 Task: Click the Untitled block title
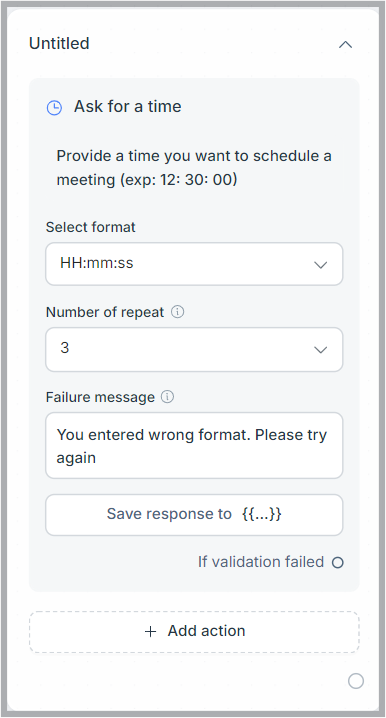[59, 44]
